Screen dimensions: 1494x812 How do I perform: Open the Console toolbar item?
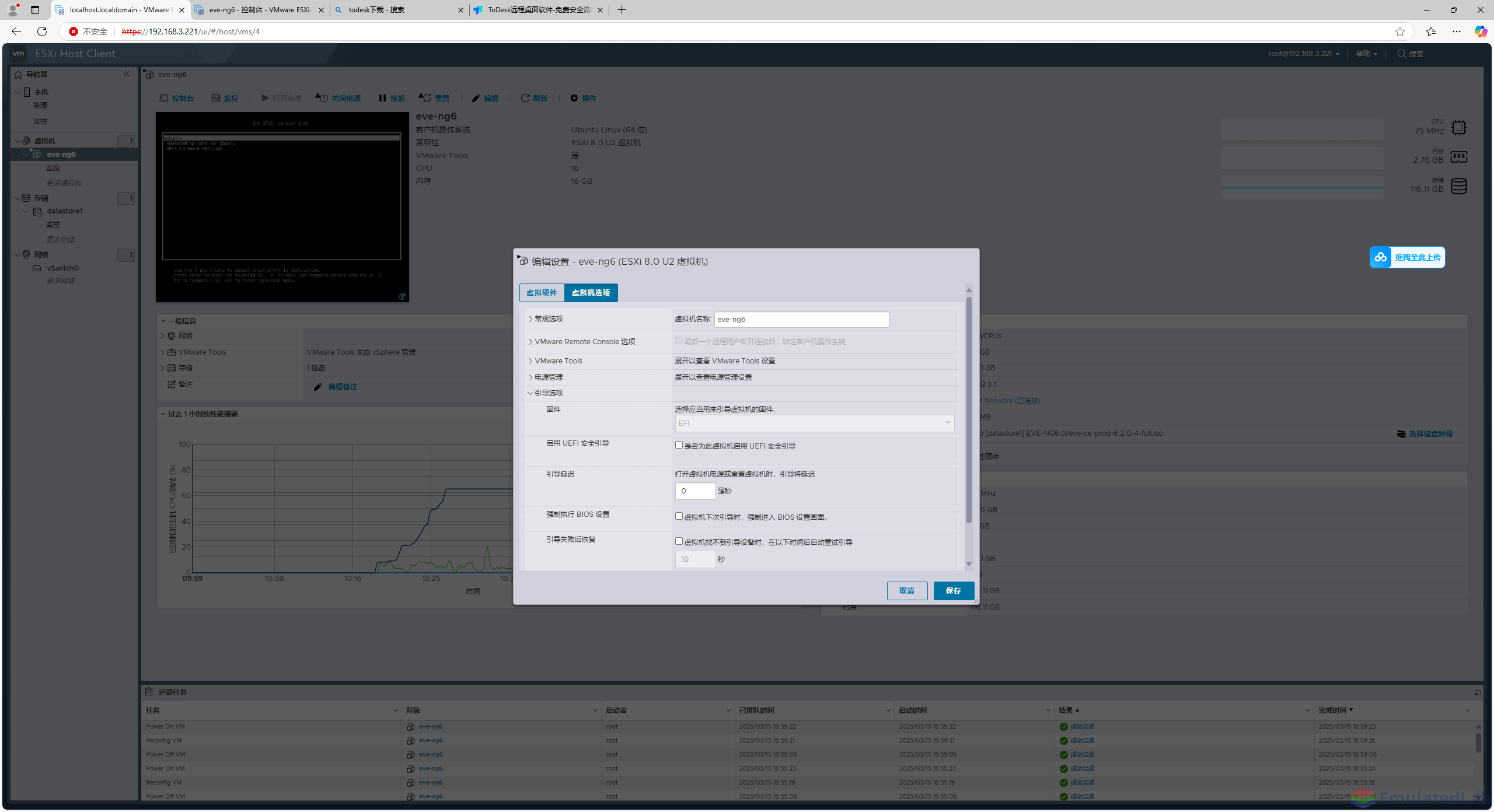(x=177, y=98)
